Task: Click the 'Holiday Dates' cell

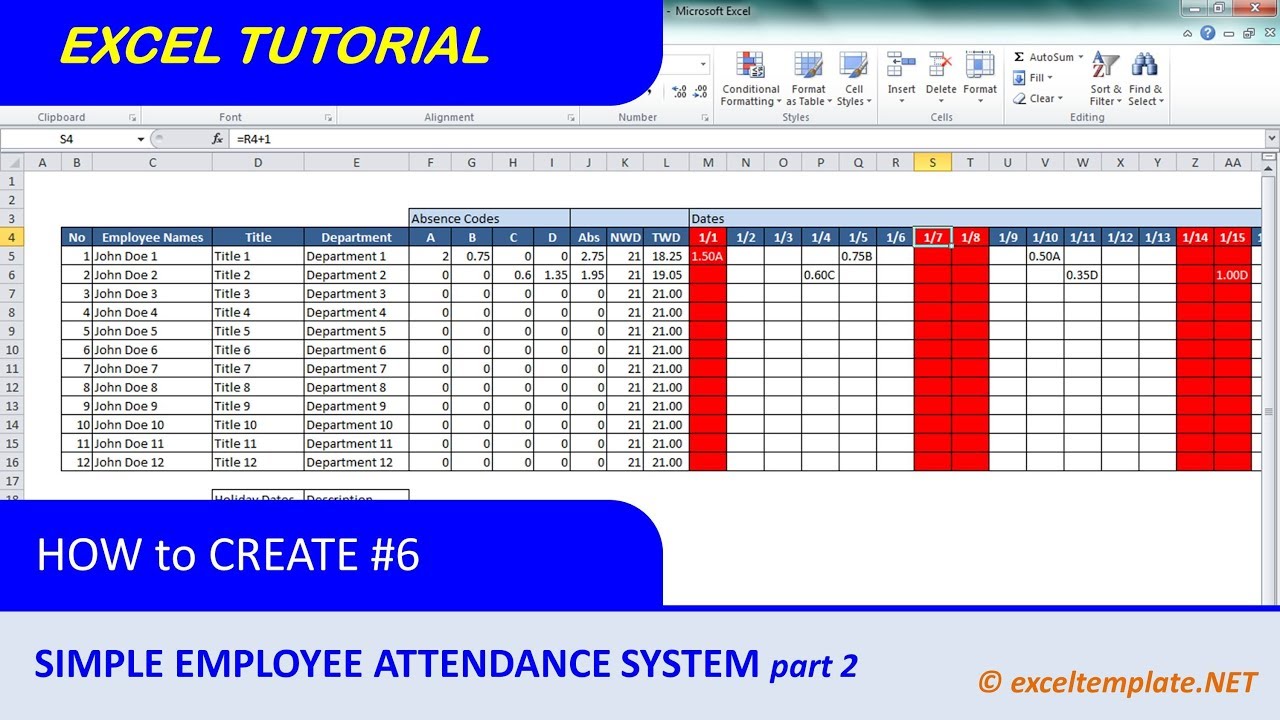Action: tap(258, 496)
